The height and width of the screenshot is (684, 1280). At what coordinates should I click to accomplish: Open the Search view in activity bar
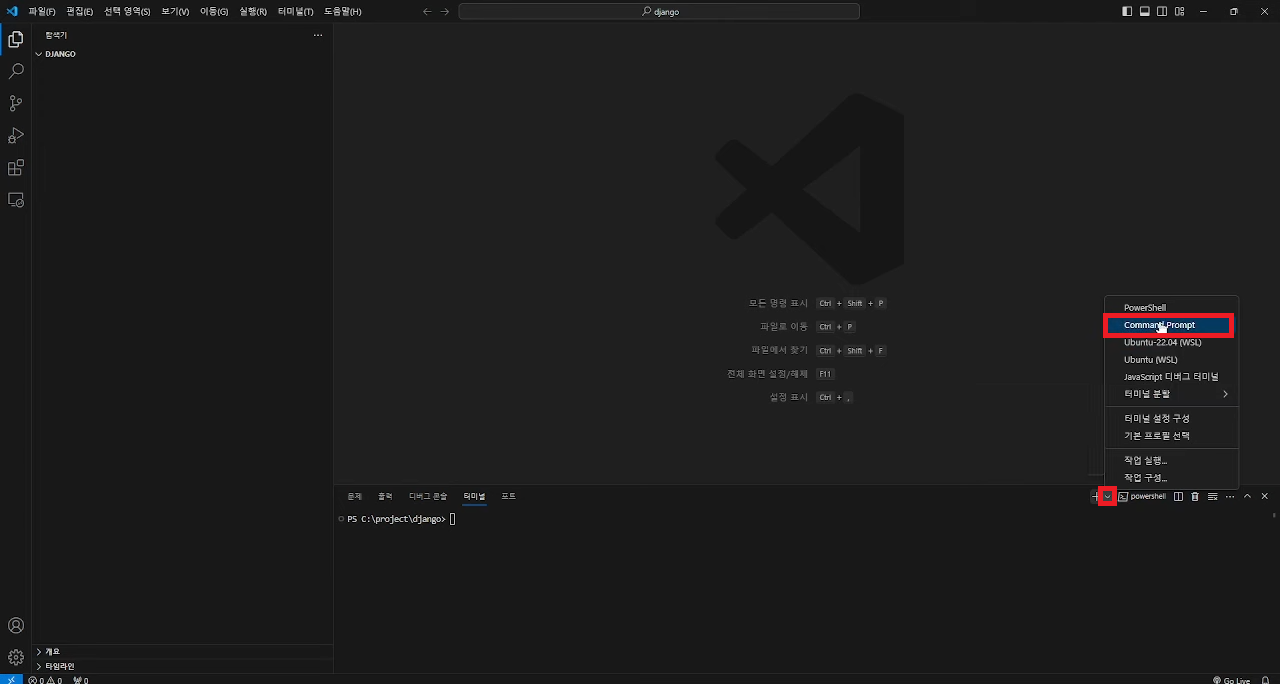coord(16,72)
